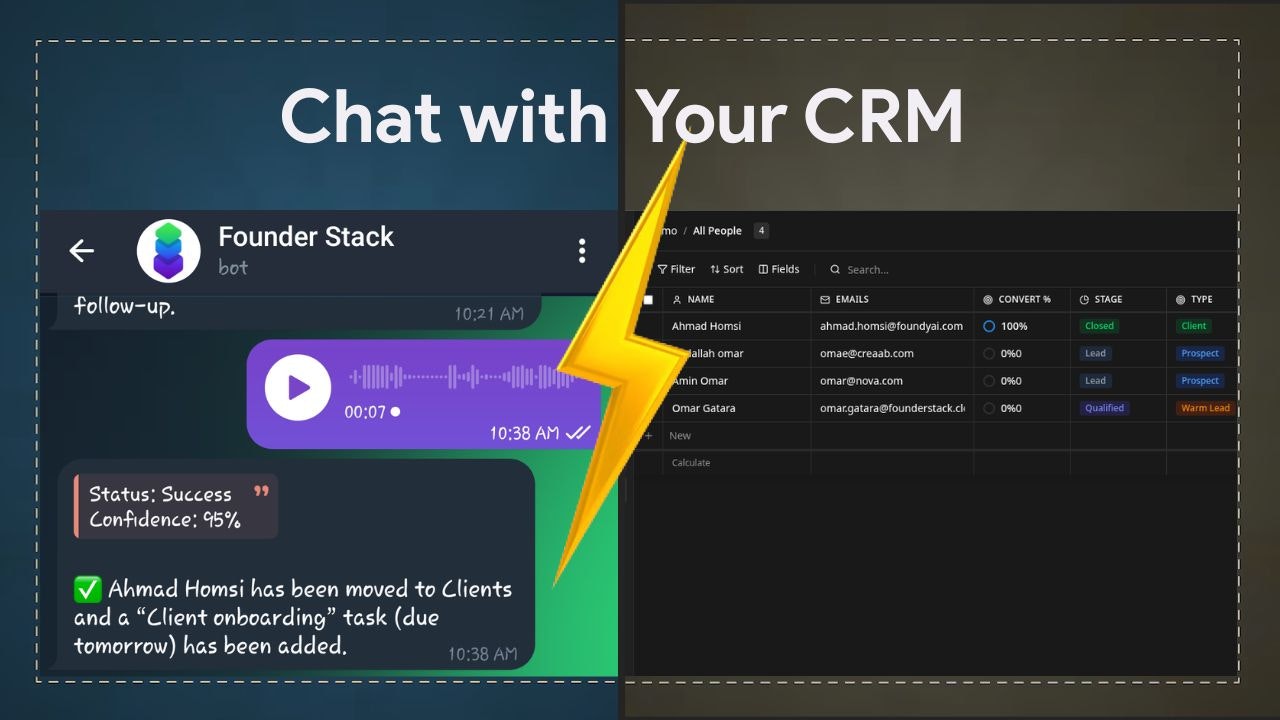
Task: Click the search magnifier icon
Action: pyautogui.click(x=835, y=269)
